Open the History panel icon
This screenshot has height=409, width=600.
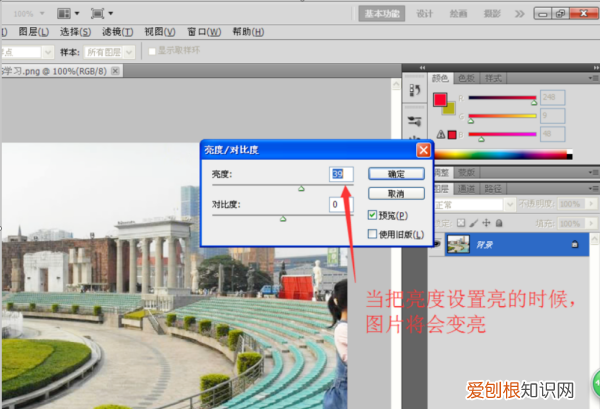click(415, 90)
